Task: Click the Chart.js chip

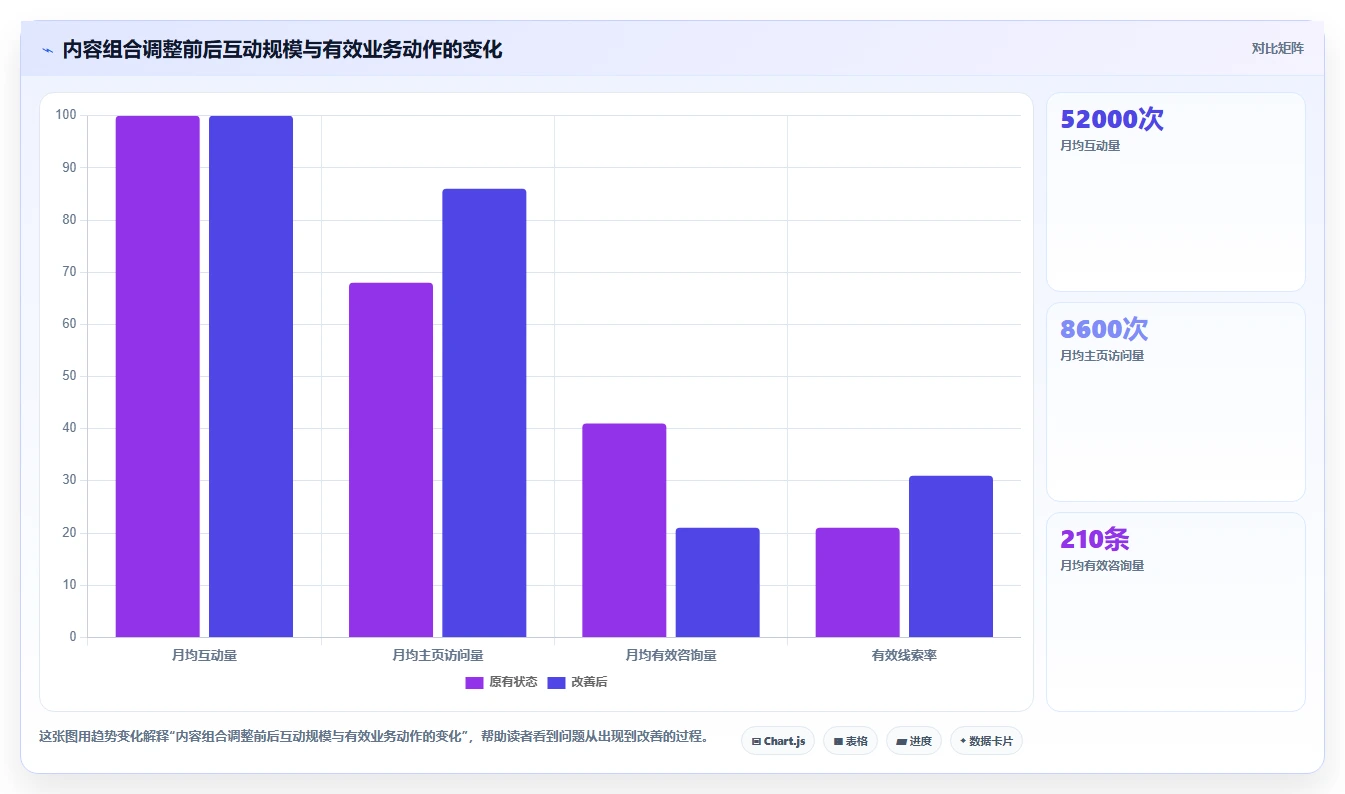Action: pos(778,741)
